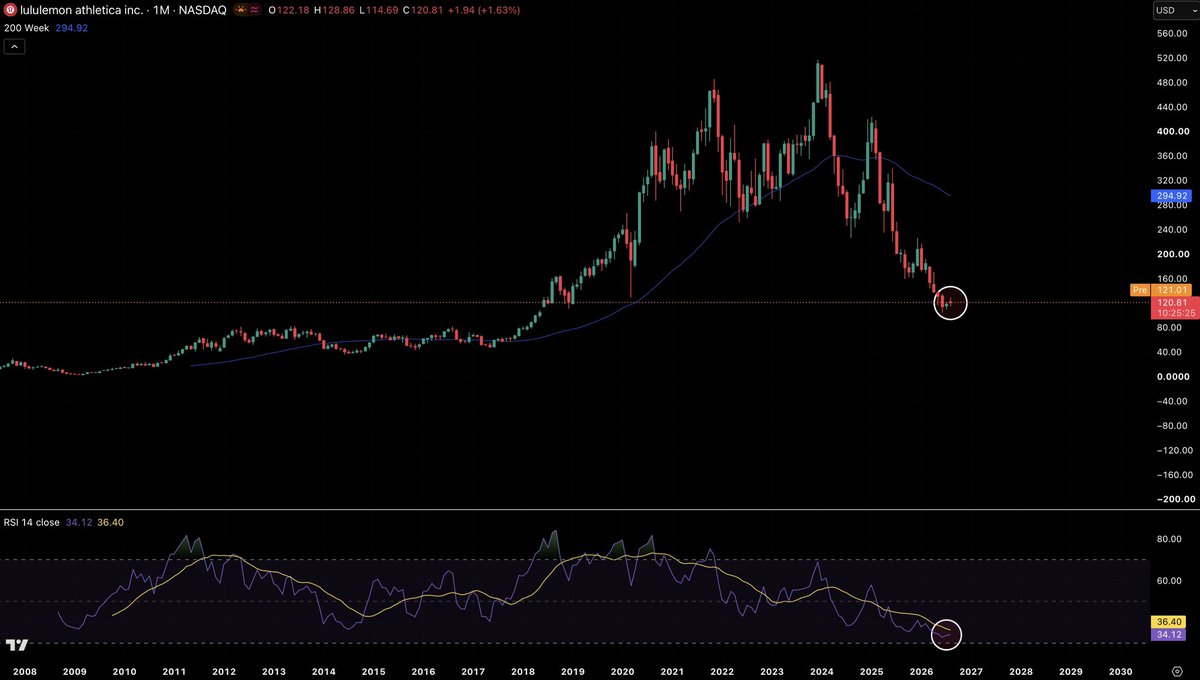The image size is (1200, 680).
Task: Click the lululemon red logo icon
Action: (x=10, y=9)
